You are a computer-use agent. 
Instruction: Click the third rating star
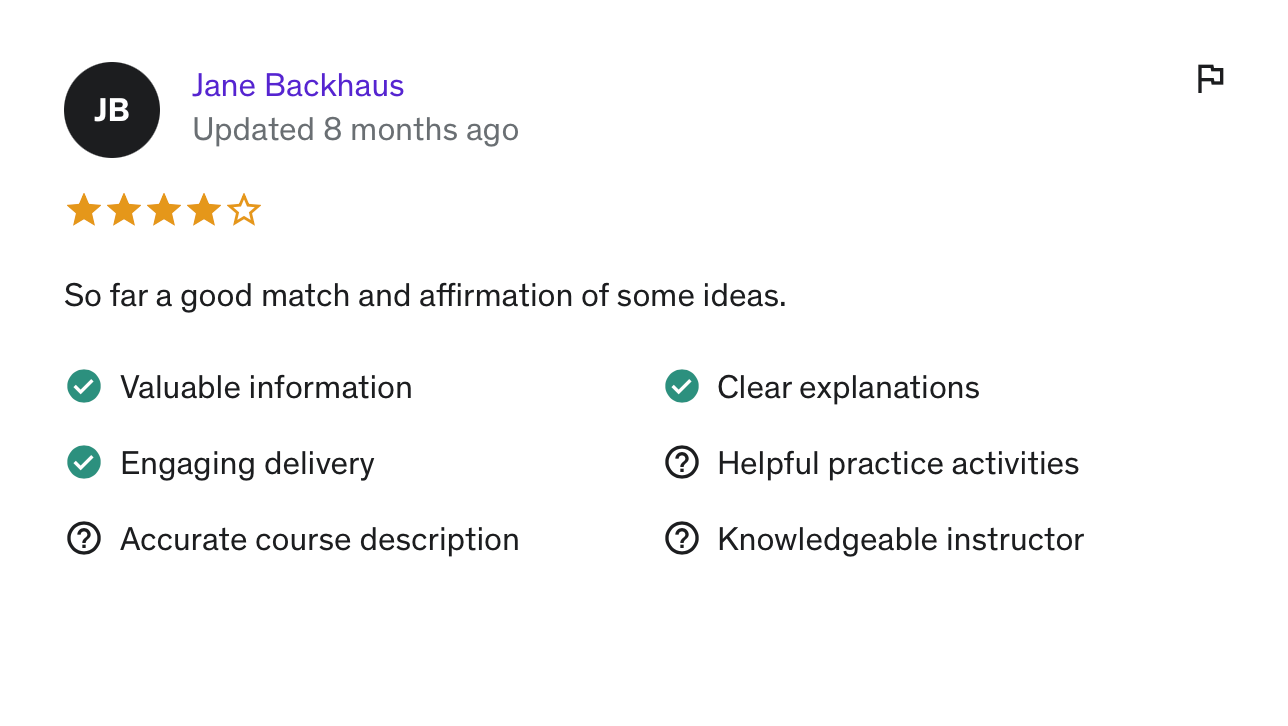coord(164,211)
